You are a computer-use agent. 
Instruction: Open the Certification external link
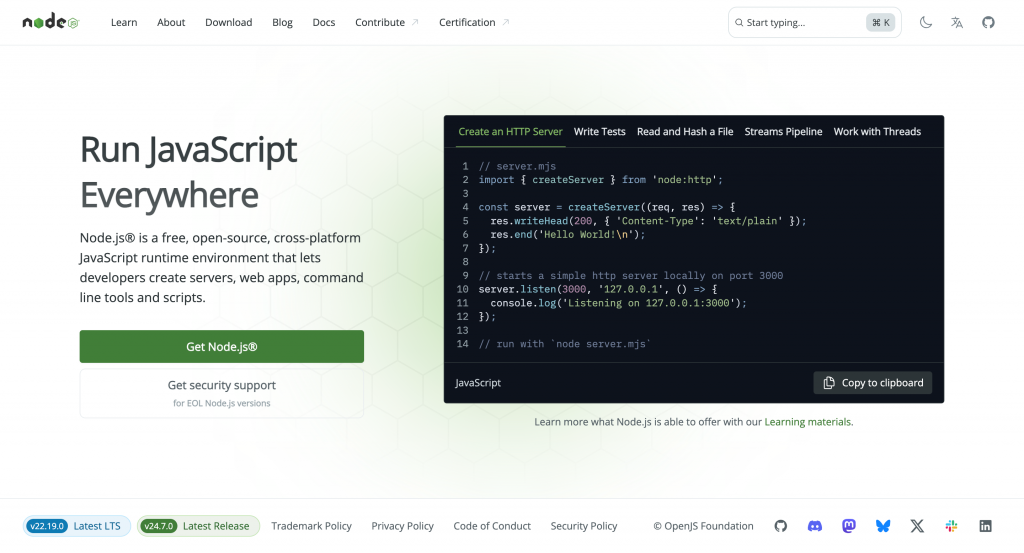point(474,22)
